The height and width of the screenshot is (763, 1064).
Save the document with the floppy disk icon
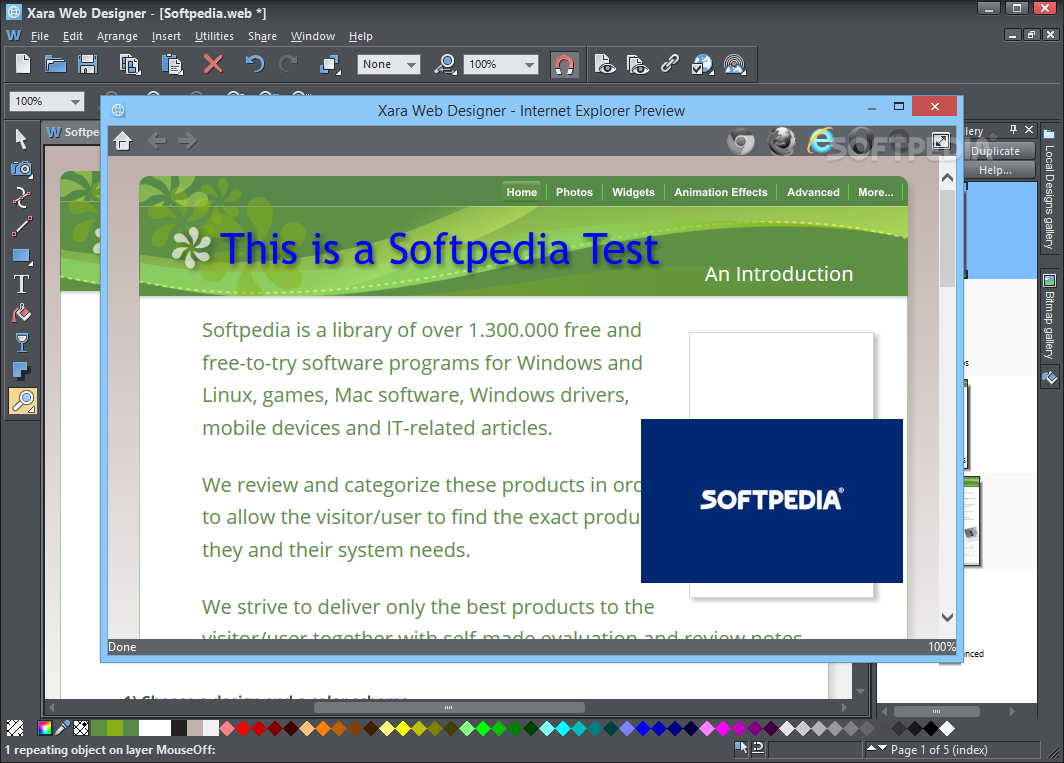click(88, 64)
